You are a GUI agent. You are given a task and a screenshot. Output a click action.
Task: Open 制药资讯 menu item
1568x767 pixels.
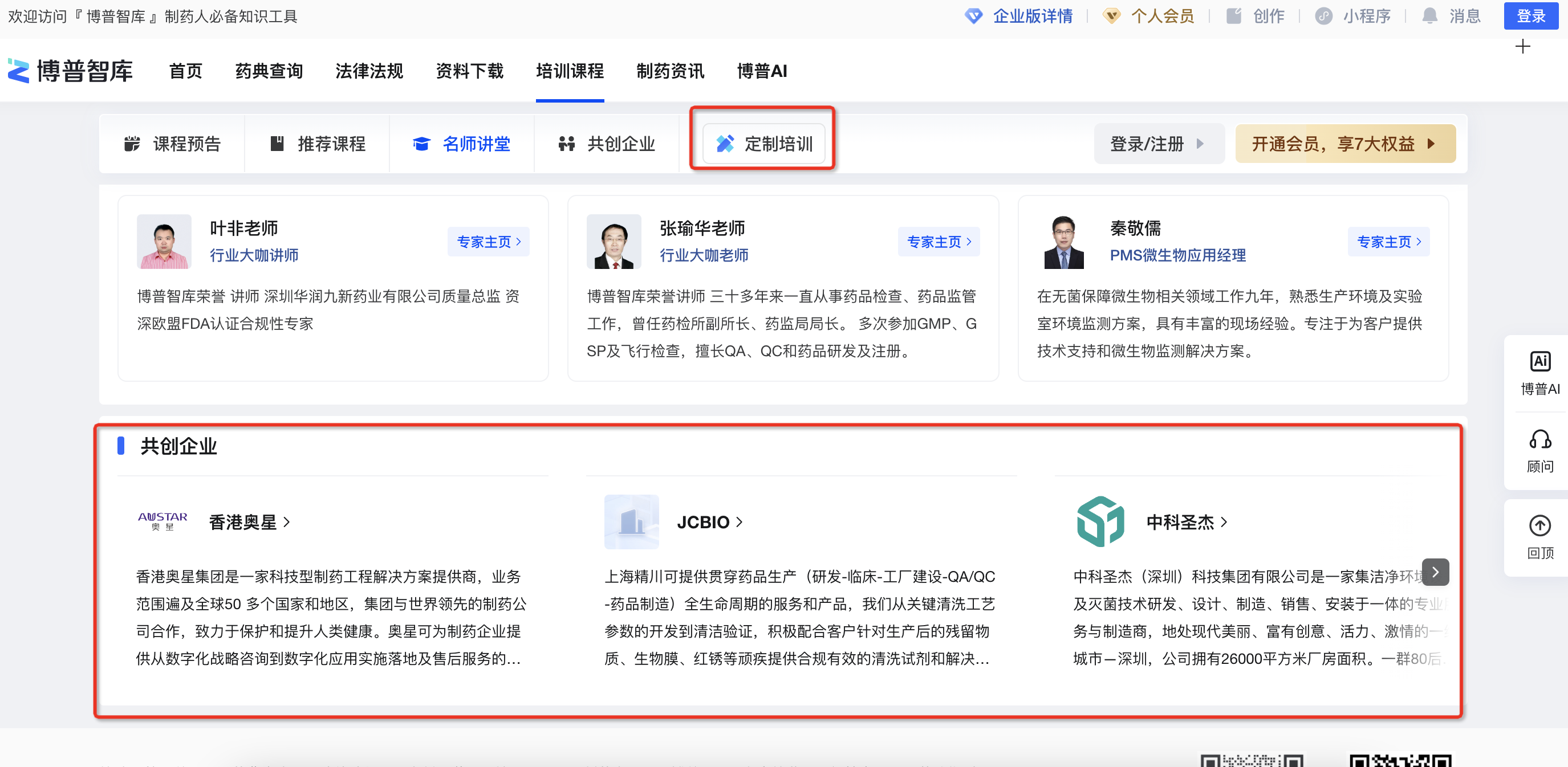coord(670,71)
